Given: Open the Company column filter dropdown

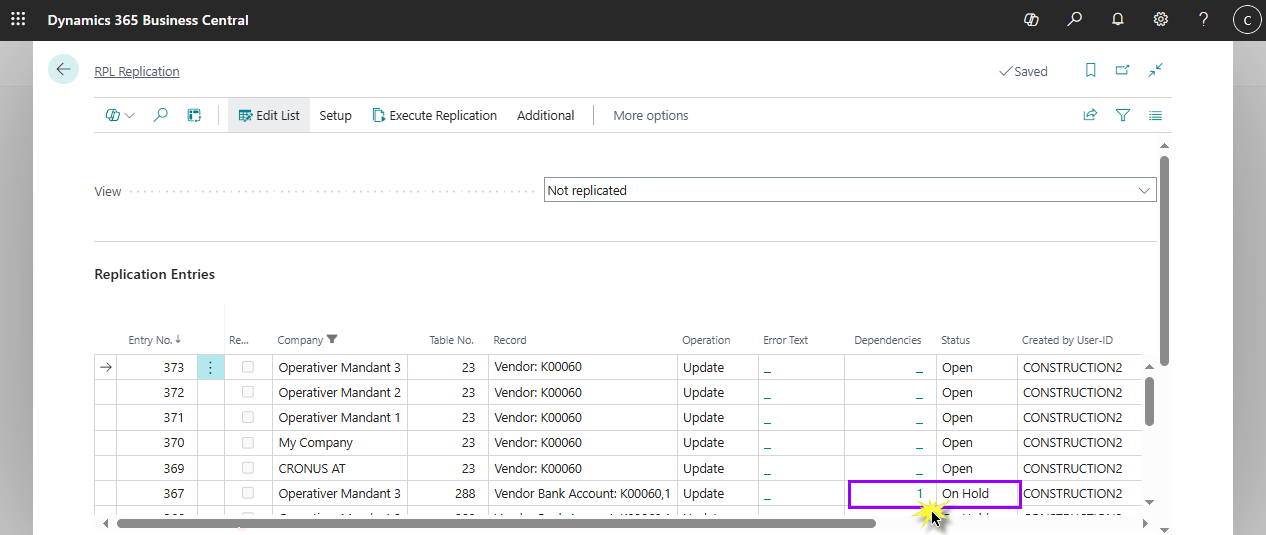Looking at the screenshot, I should [x=308, y=340].
